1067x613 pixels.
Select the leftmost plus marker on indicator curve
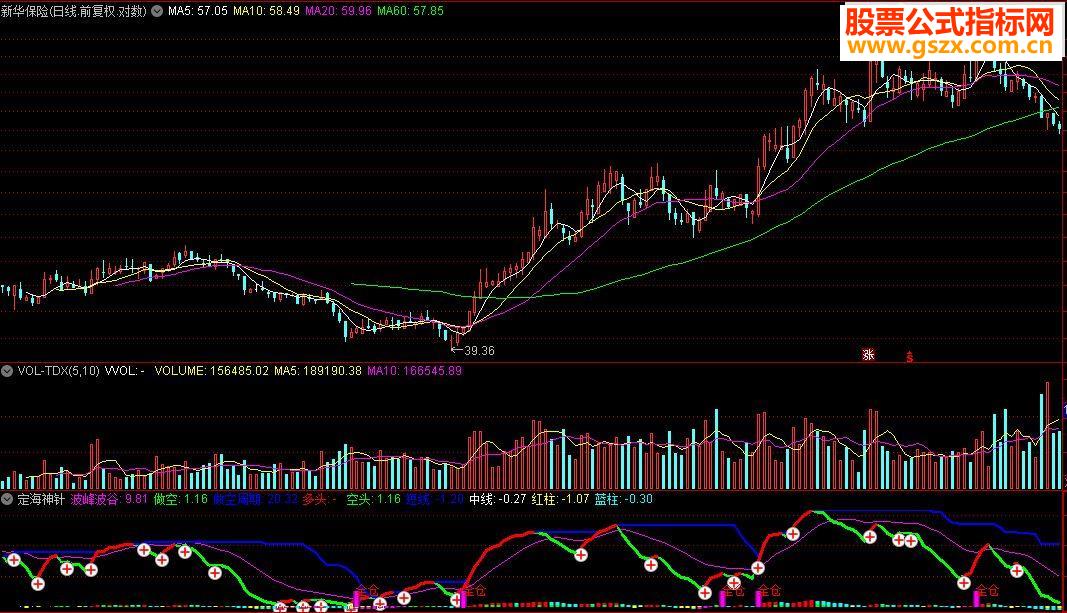click(x=14, y=560)
